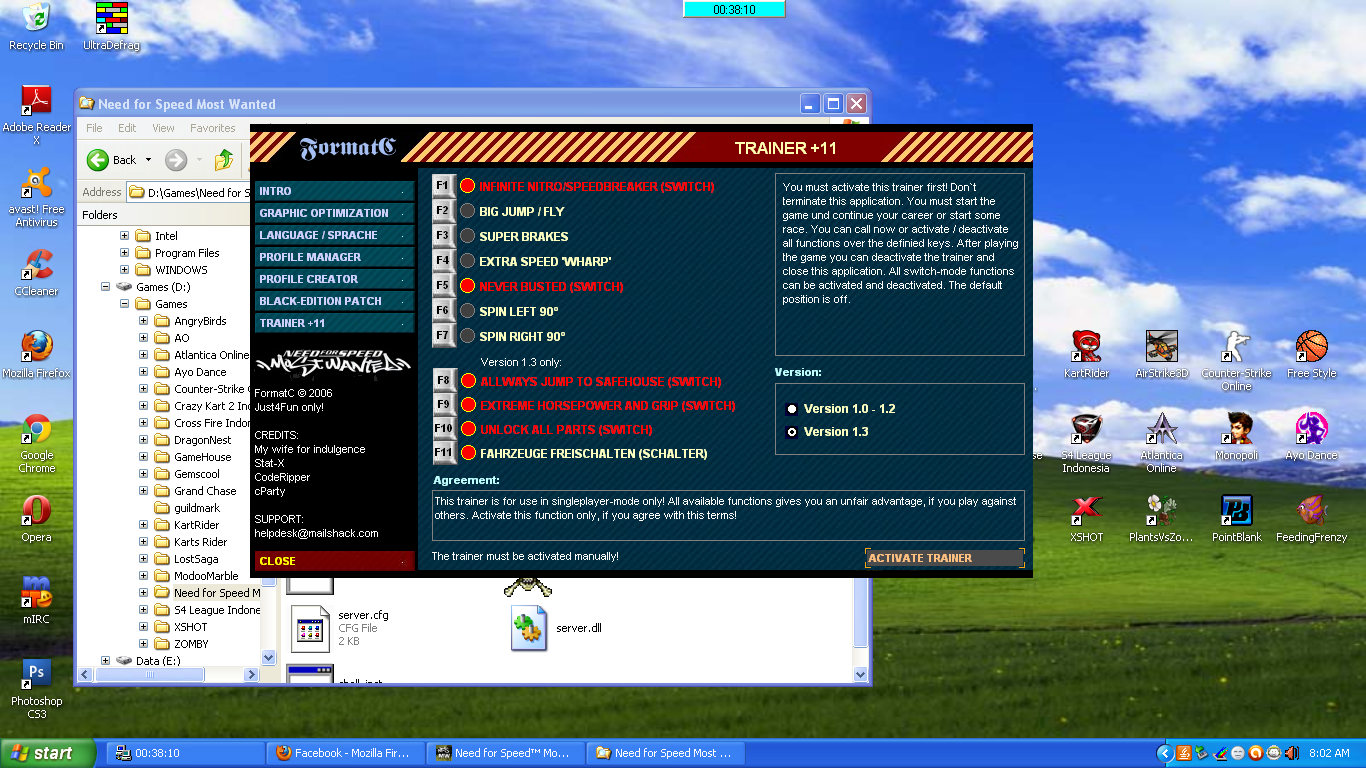
Task: Open the INTRO trainer menu item
Action: pos(335,191)
